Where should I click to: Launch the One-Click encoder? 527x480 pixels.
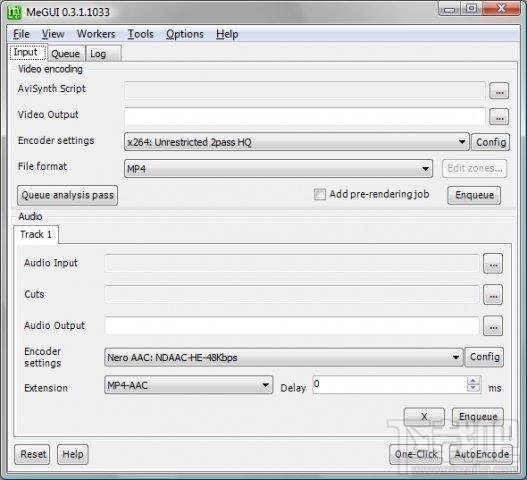[x=416, y=454]
